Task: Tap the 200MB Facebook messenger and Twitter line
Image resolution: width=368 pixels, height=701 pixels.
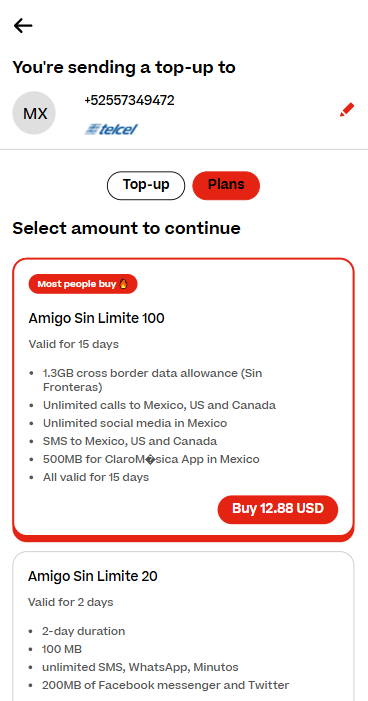Action: coord(165,685)
